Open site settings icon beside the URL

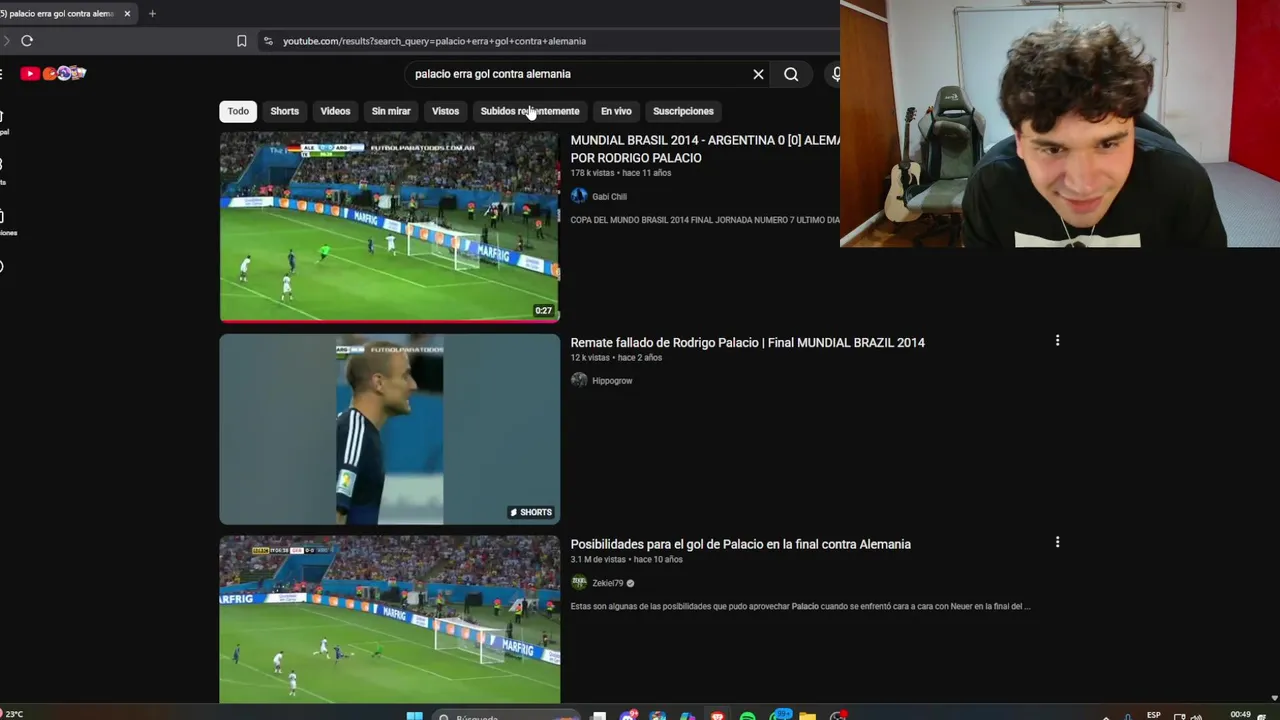coord(267,41)
